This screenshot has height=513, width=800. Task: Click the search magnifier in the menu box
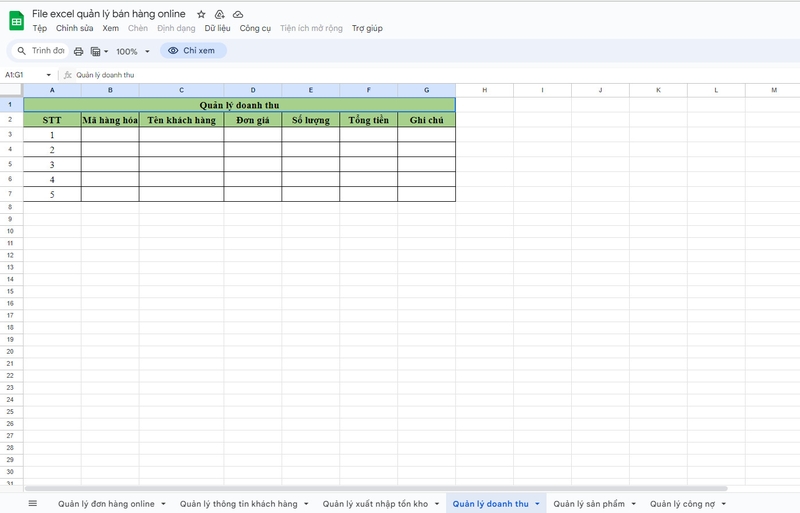pyautogui.click(x=21, y=51)
